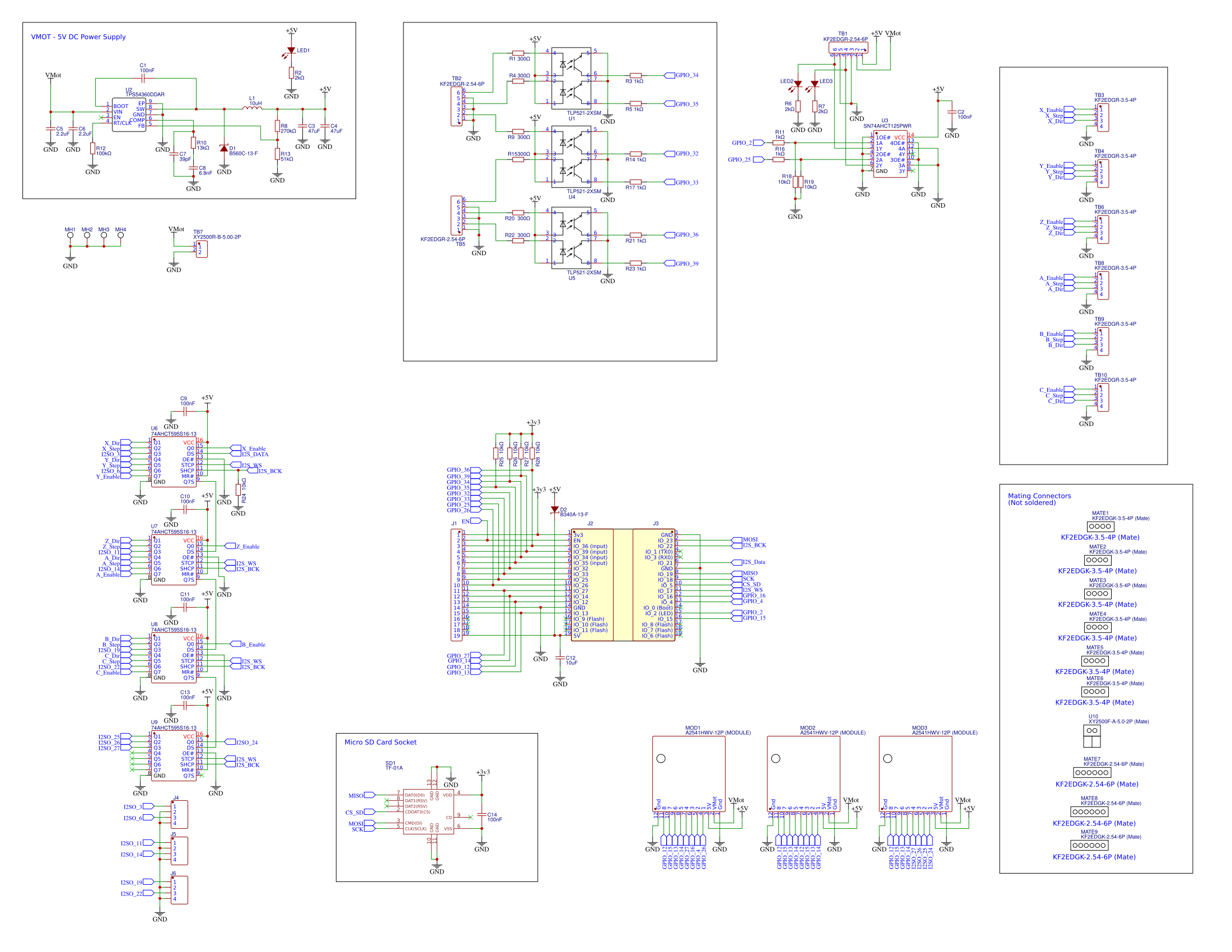
Task: Select the U10 XY2500F-A-5.0-2P mate symbol
Action: [x=1092, y=737]
